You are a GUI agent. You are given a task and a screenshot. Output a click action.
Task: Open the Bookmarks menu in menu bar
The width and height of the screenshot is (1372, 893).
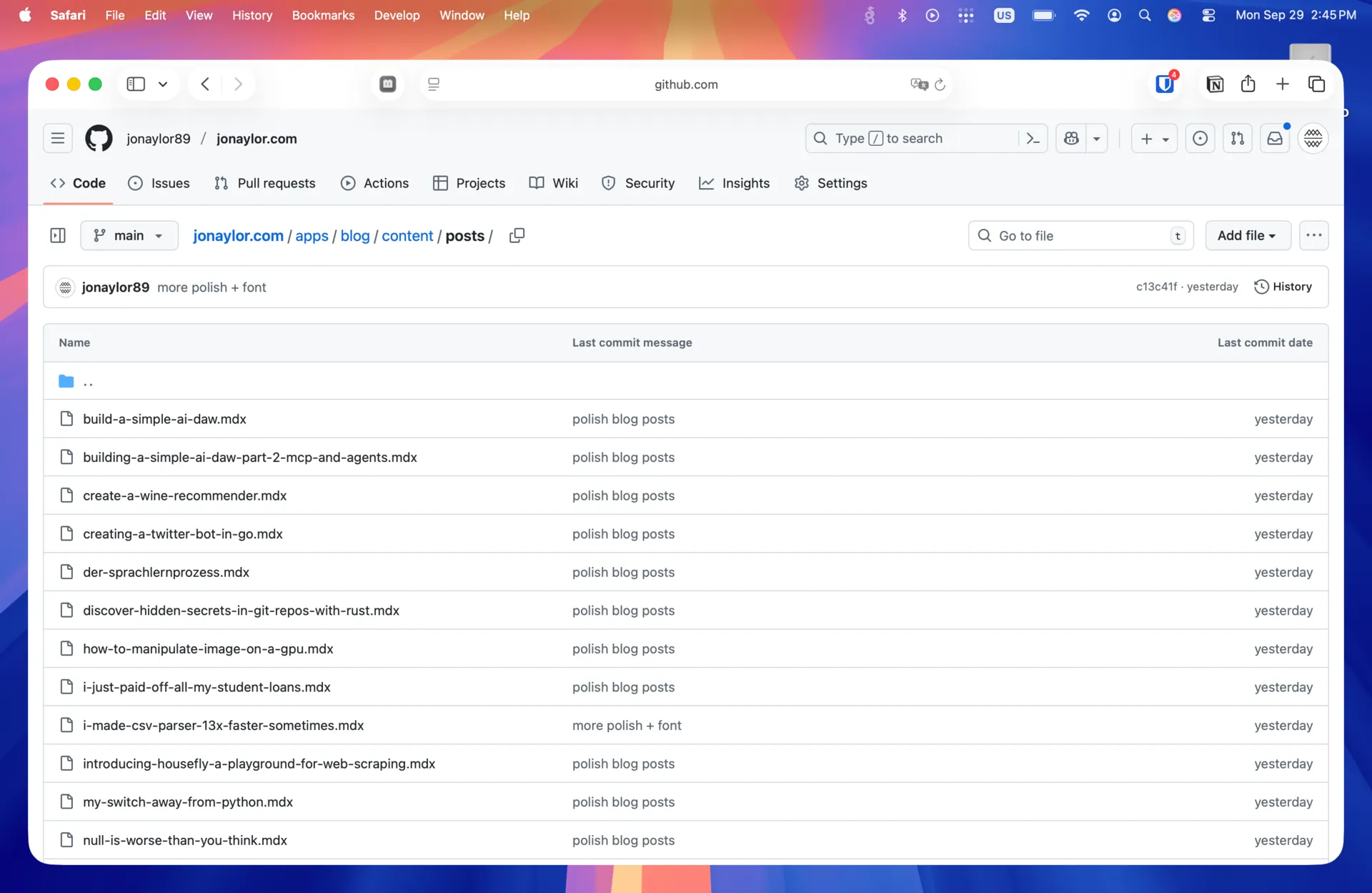(323, 15)
